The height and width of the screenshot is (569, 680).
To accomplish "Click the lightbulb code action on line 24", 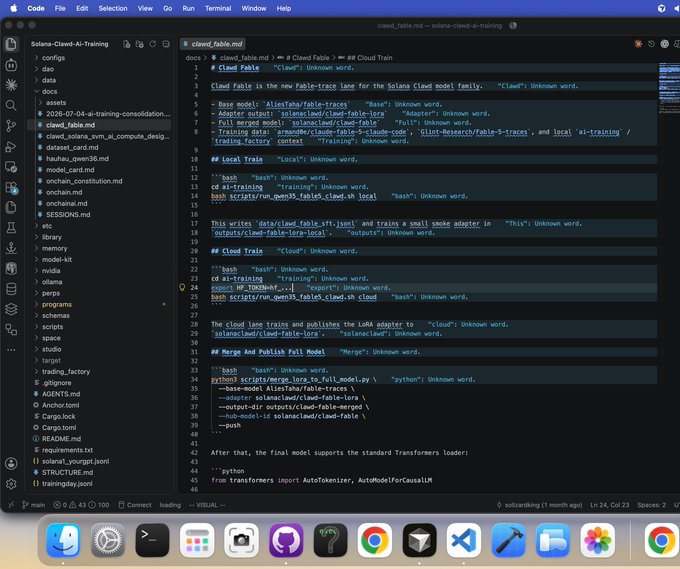I will (182, 287).
